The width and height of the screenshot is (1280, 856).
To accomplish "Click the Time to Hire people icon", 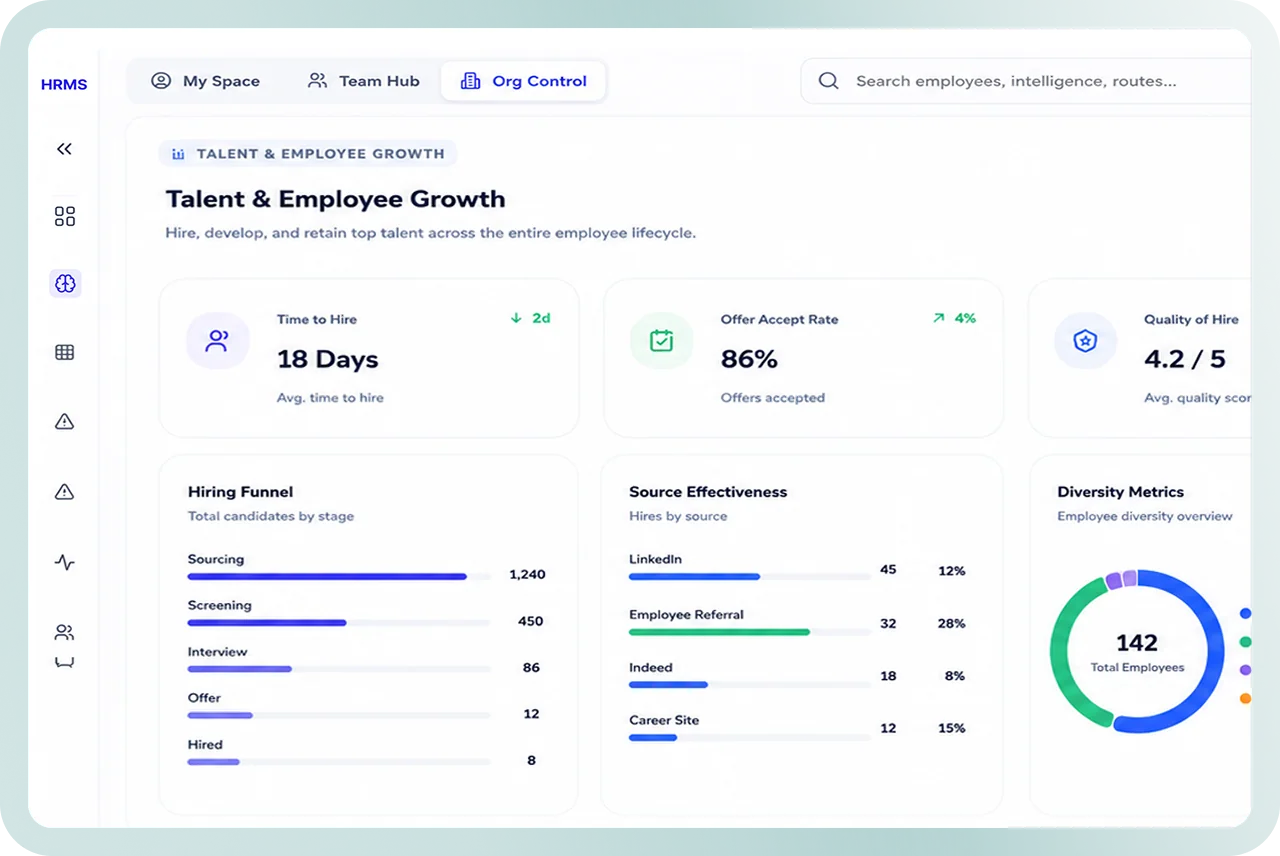I will click(217, 341).
